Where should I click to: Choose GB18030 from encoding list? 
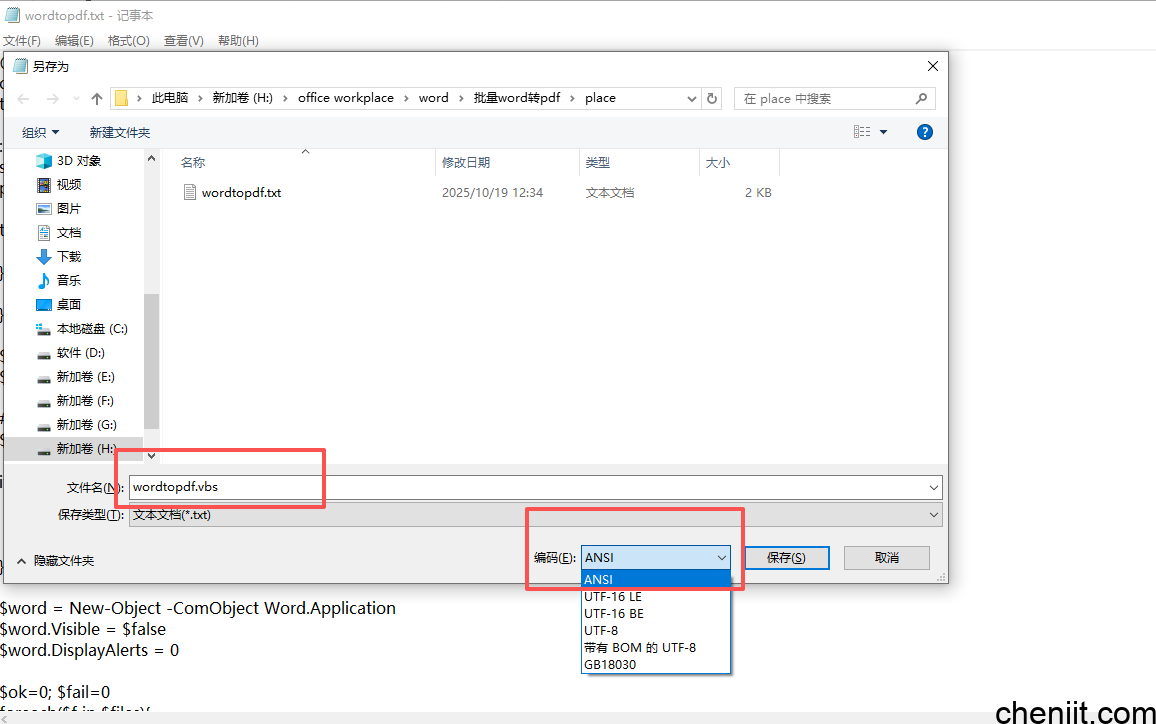(610, 665)
